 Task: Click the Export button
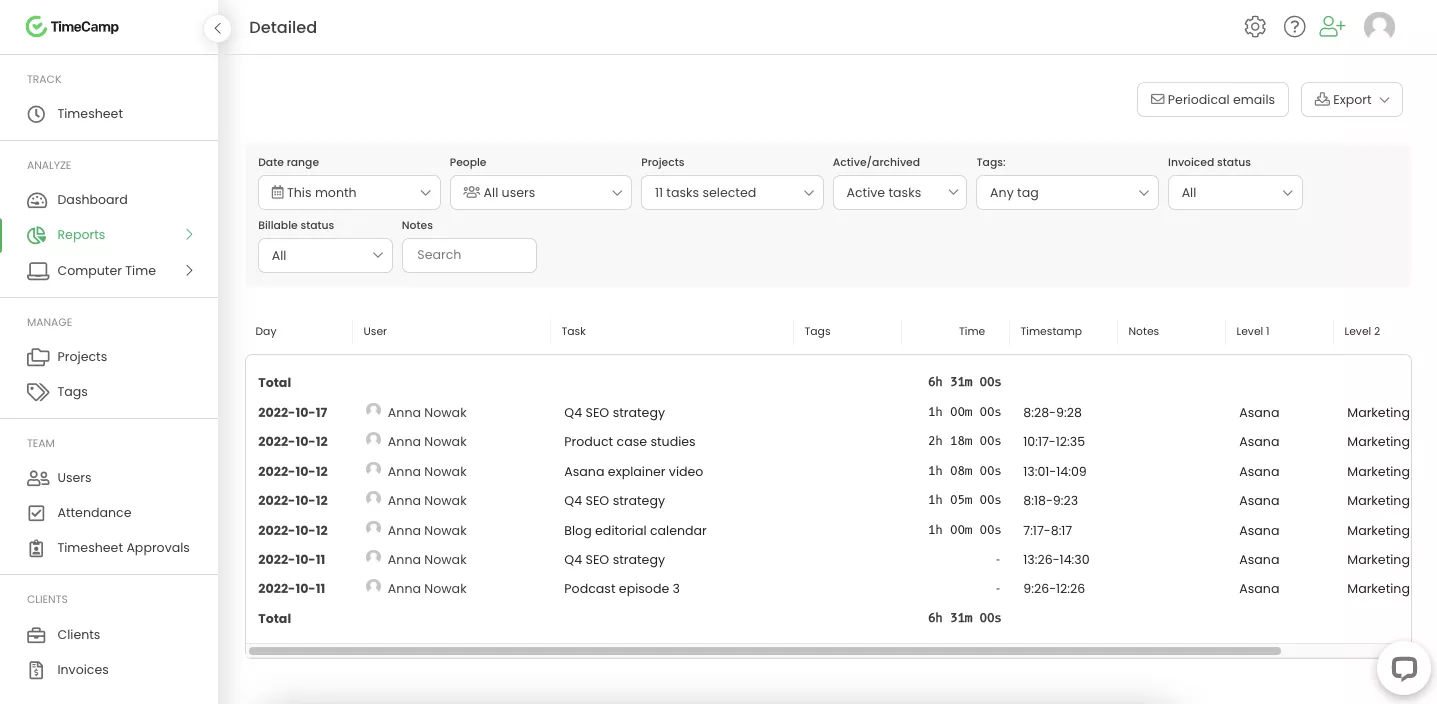[1351, 100]
